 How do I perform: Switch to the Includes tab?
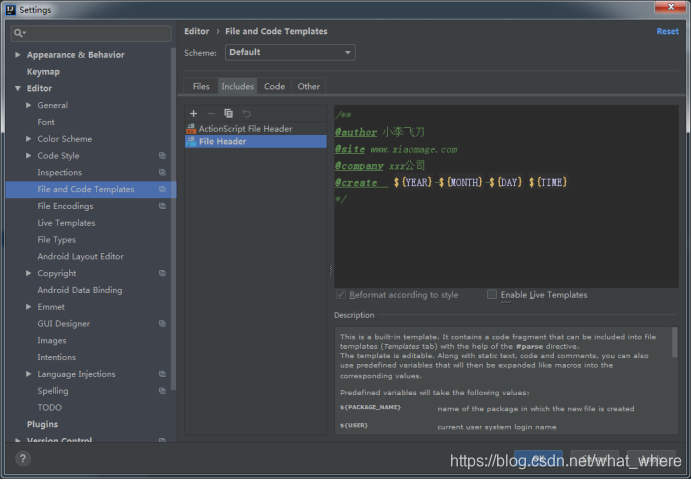(x=237, y=86)
